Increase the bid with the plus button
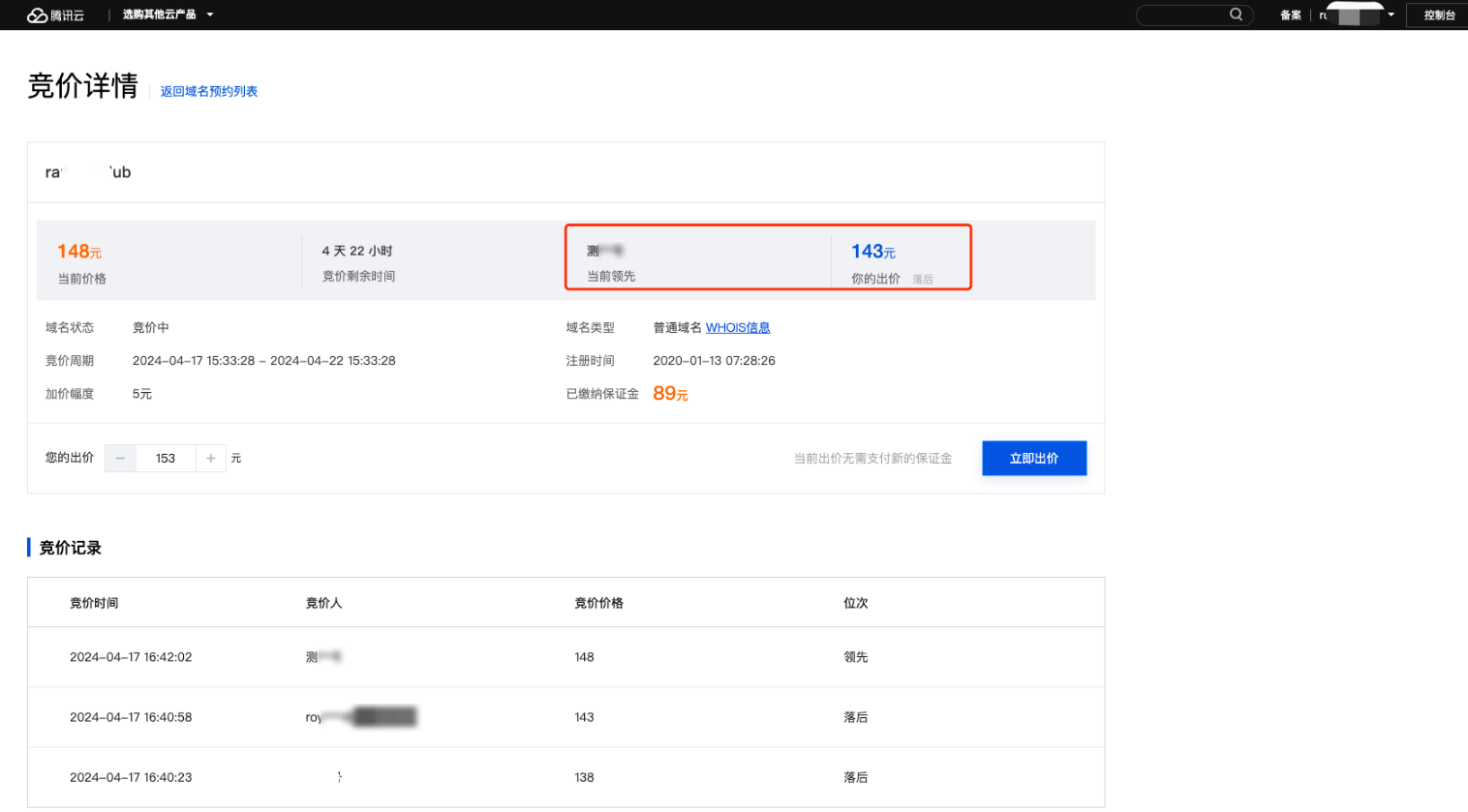Image resolution: width=1468 pixels, height=812 pixels. point(211,458)
